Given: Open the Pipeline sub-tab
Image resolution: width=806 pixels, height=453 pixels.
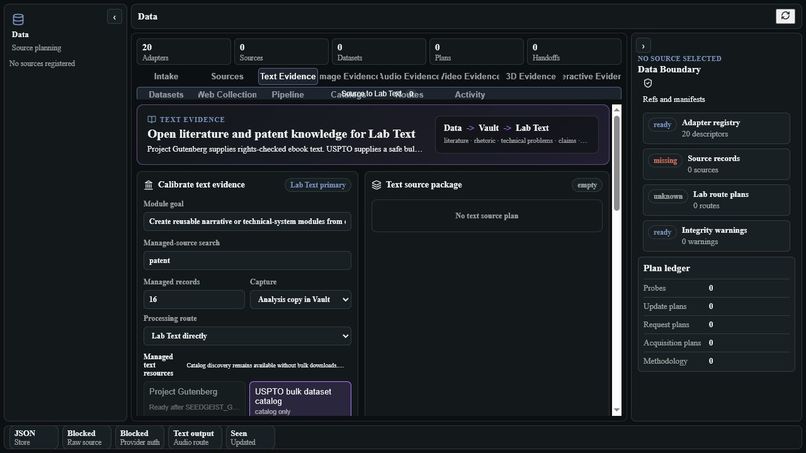Looking at the screenshot, I should coord(288,95).
